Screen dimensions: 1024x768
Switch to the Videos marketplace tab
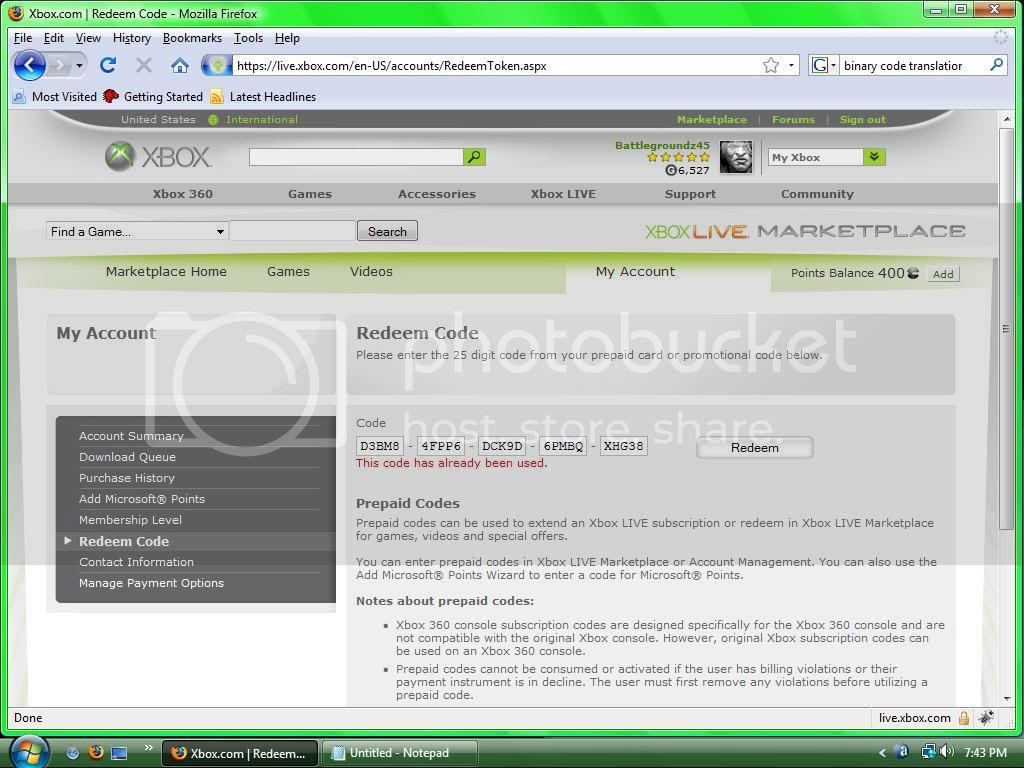pos(371,271)
